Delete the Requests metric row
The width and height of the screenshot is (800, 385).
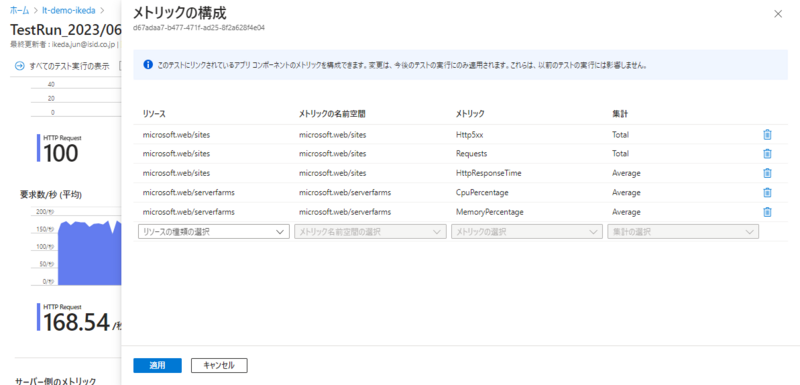coord(767,153)
